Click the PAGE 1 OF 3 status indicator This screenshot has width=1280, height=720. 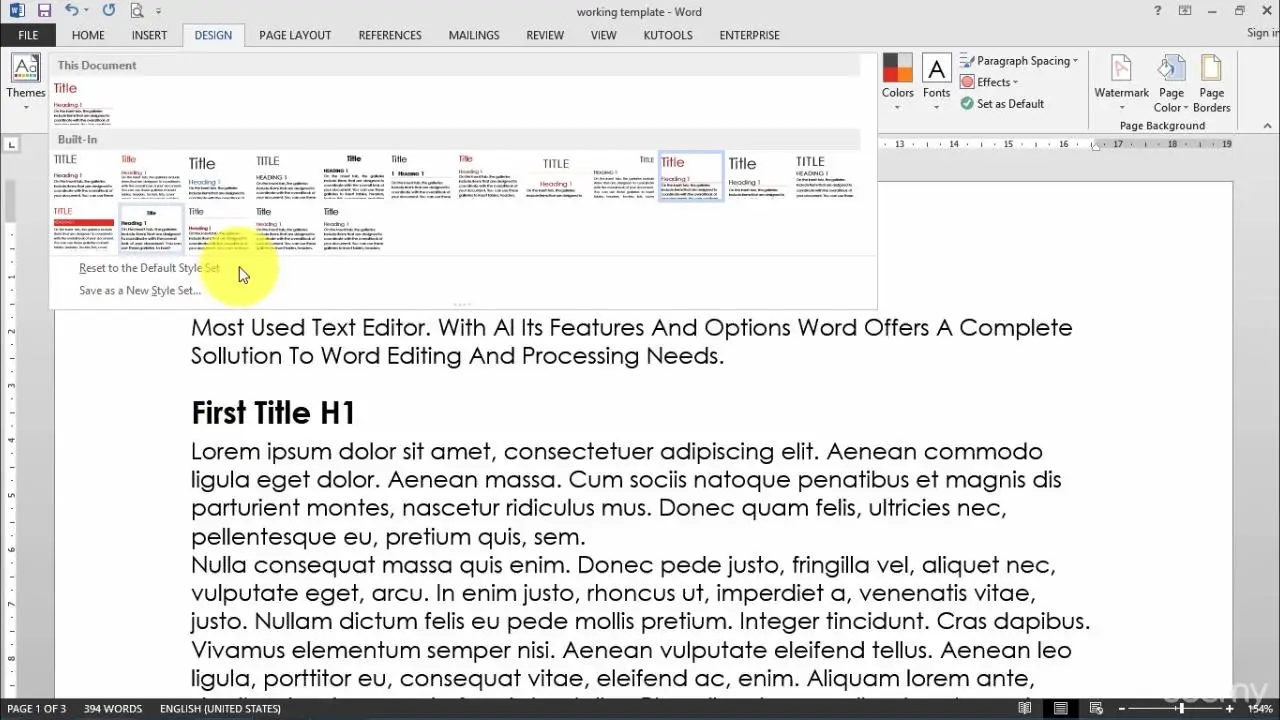coord(37,709)
